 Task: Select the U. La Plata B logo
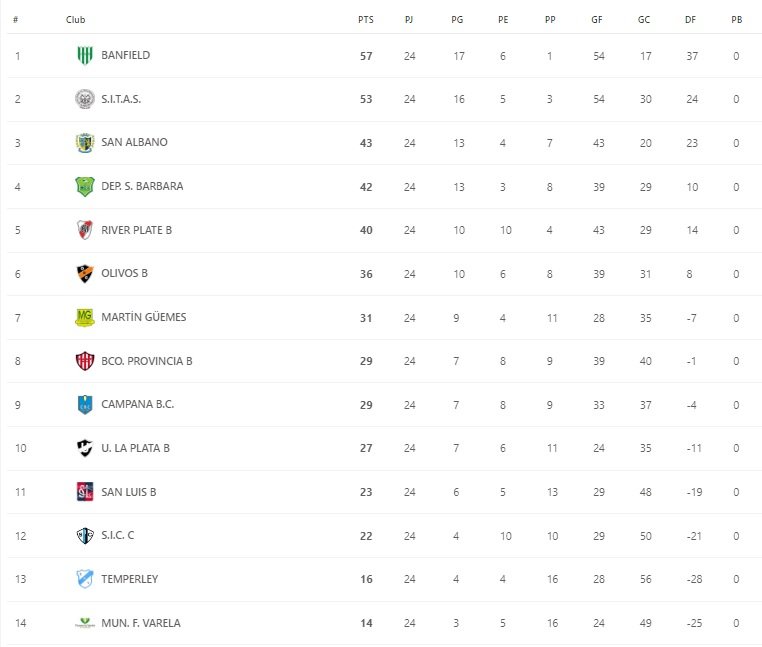tap(85, 448)
